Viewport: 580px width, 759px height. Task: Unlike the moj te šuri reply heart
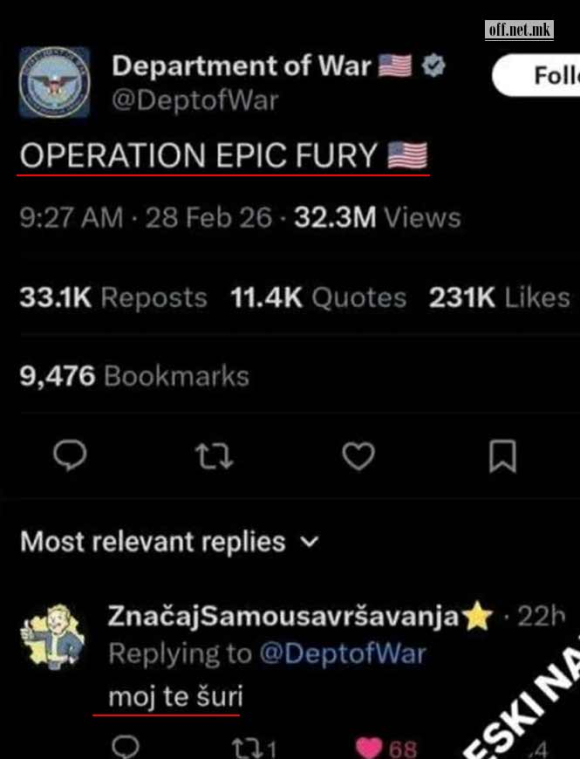pyautogui.click(x=370, y=748)
